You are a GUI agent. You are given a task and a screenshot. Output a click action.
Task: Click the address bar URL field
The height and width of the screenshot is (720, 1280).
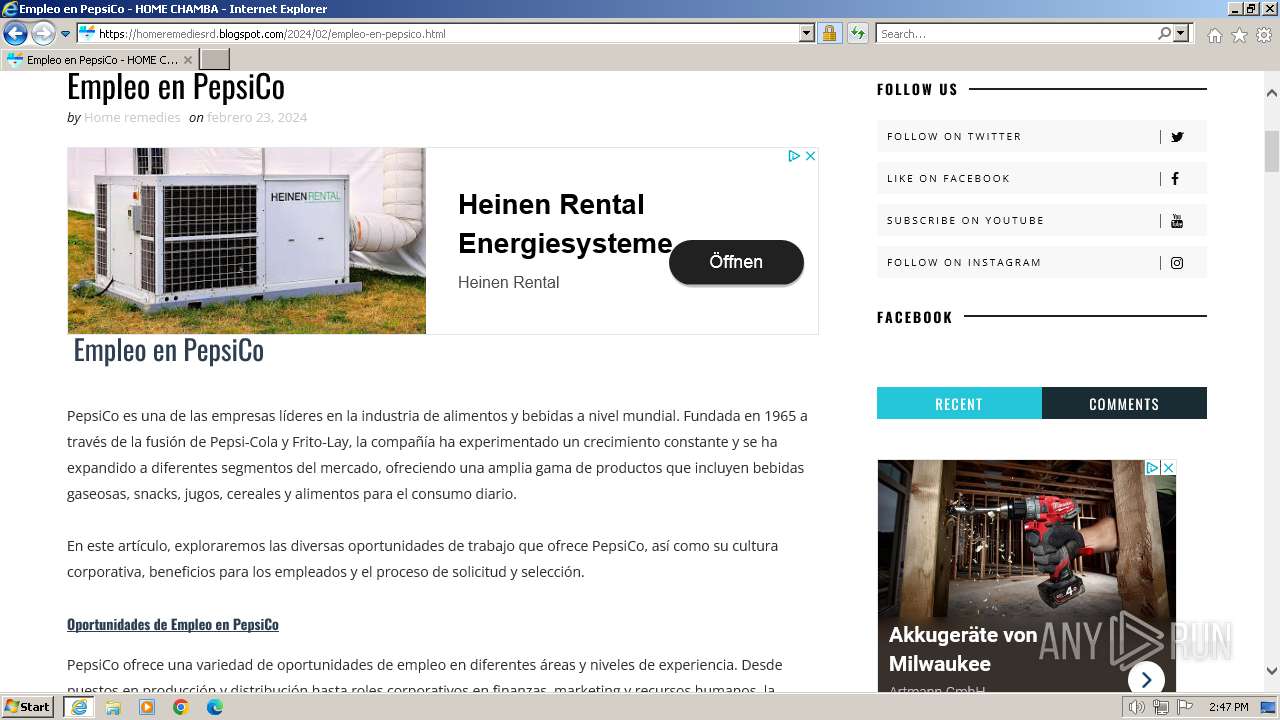446,33
